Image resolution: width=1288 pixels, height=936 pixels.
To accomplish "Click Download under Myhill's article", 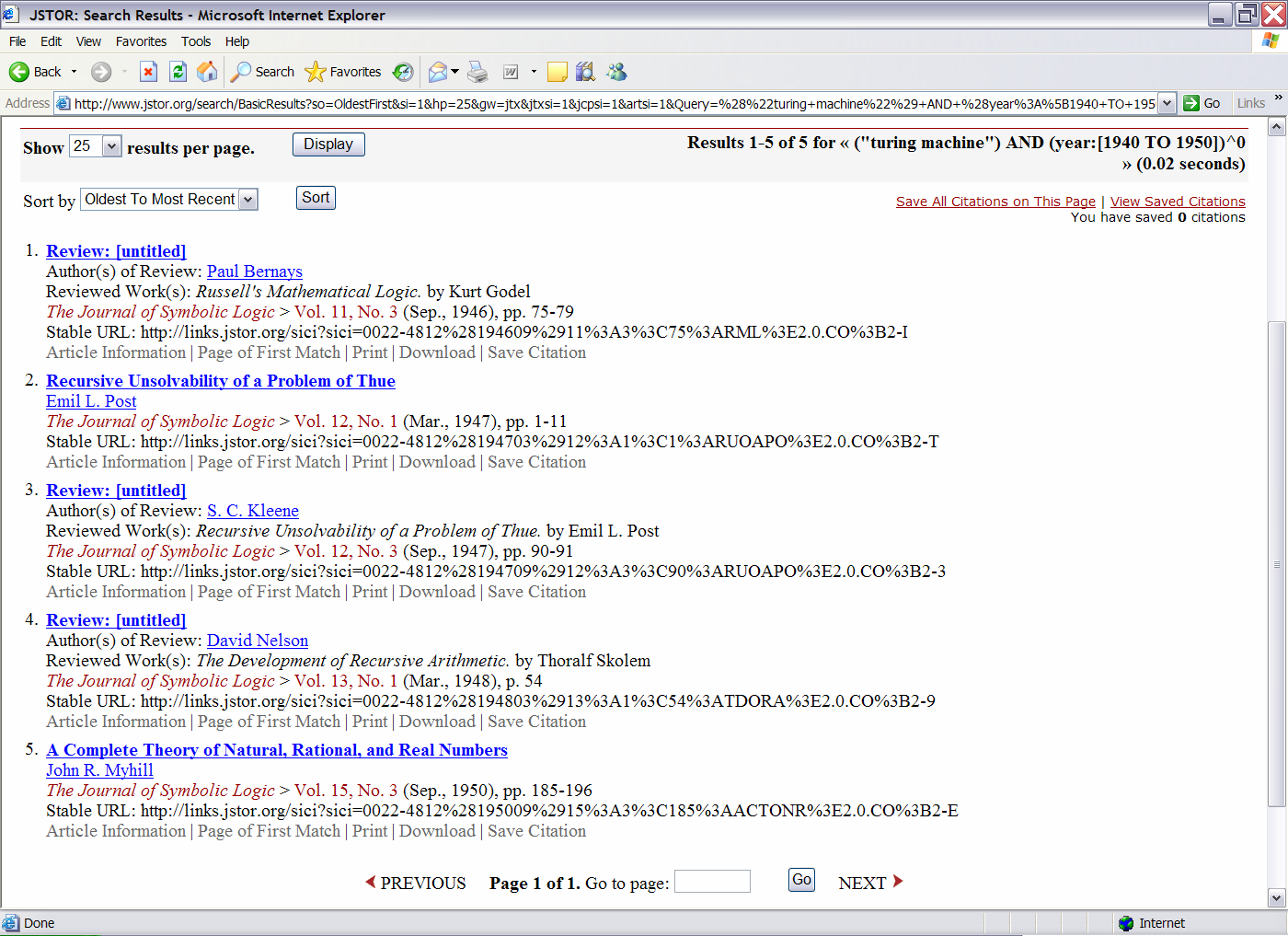I will click(x=437, y=831).
